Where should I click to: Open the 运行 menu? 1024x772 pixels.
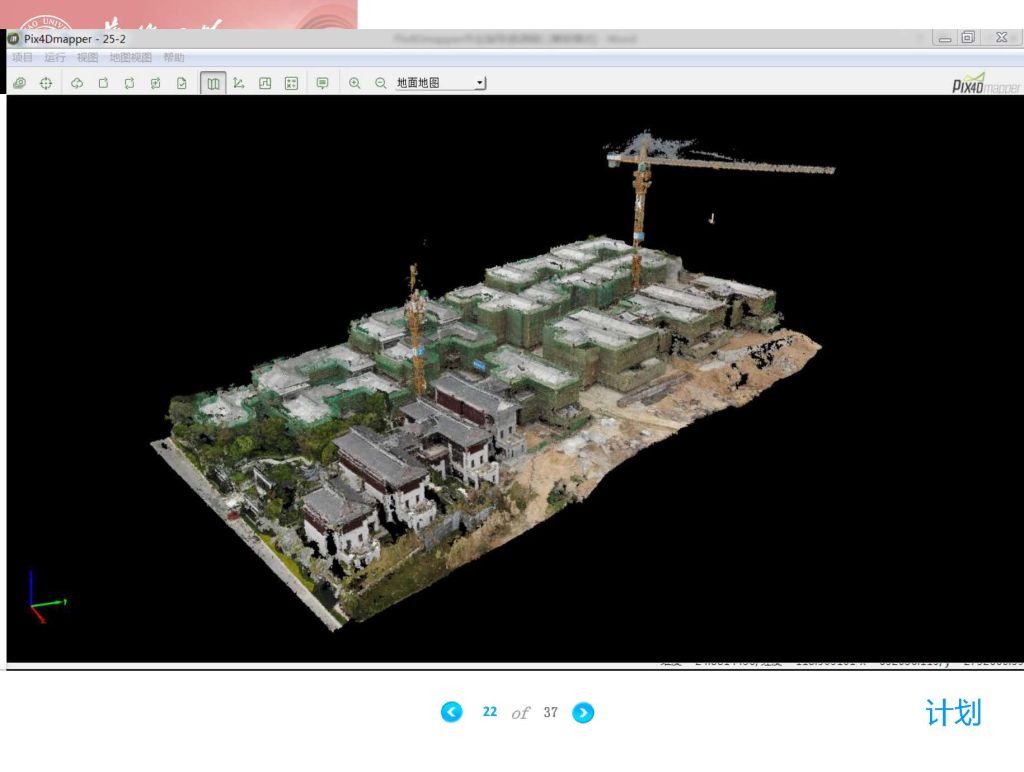coord(55,58)
